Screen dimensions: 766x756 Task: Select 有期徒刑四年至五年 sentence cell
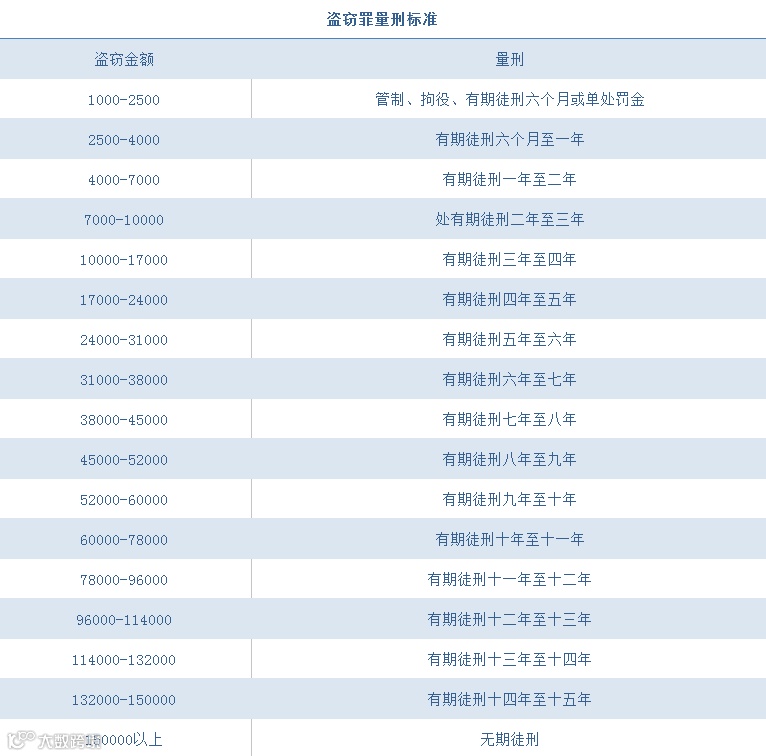(x=510, y=300)
